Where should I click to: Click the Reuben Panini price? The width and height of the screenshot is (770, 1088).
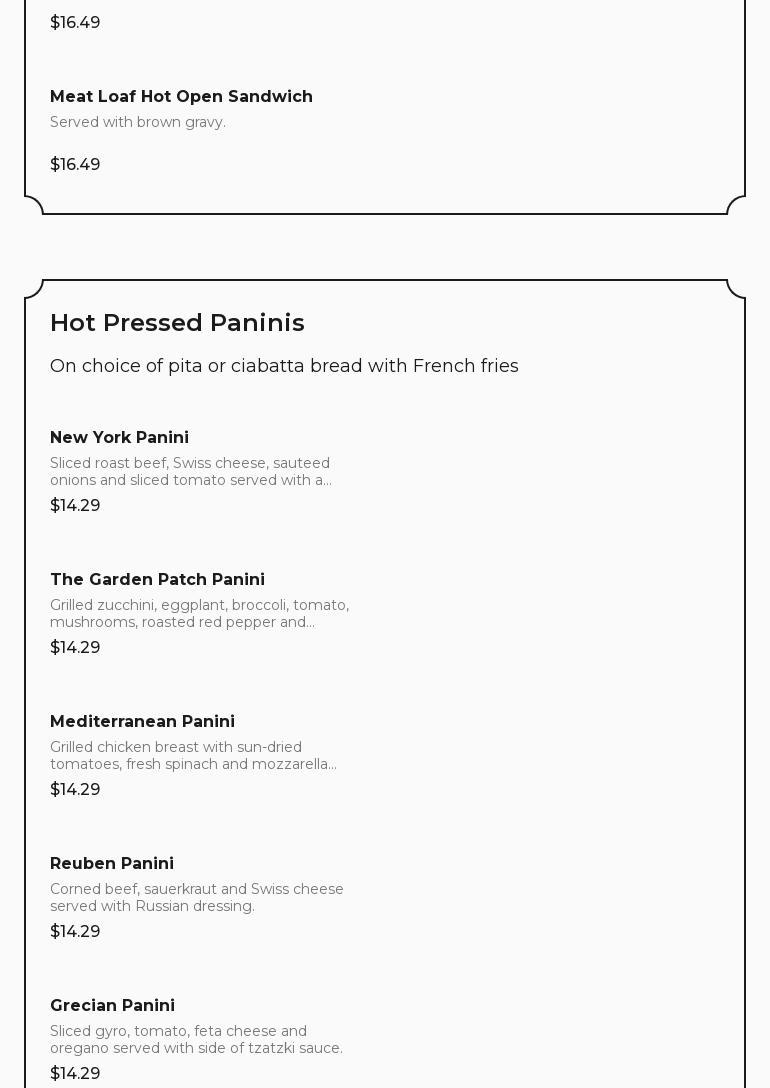75,932
